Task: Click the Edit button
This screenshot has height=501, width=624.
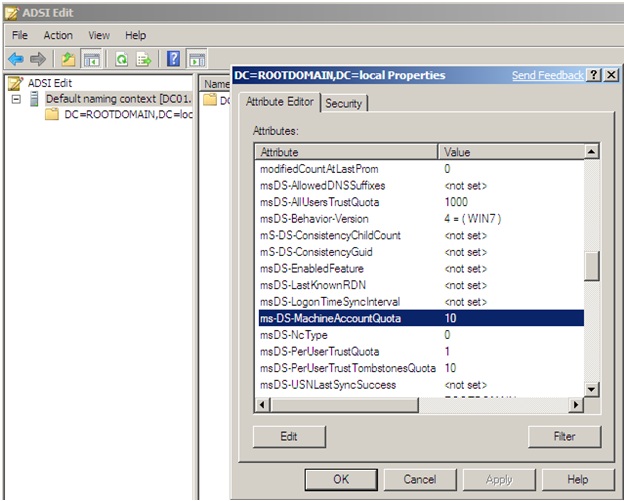Action: tap(289, 437)
